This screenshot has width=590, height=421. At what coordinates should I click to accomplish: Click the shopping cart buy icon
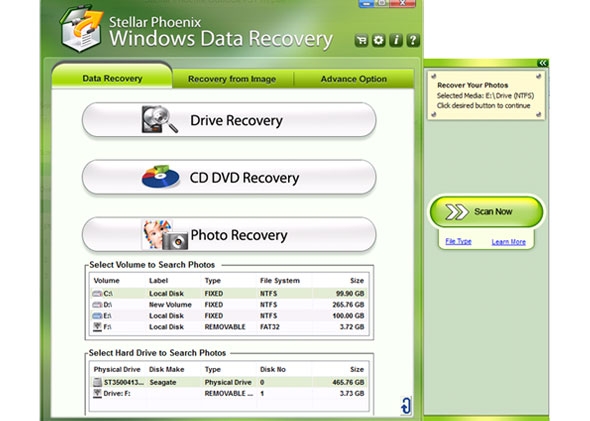click(361, 40)
